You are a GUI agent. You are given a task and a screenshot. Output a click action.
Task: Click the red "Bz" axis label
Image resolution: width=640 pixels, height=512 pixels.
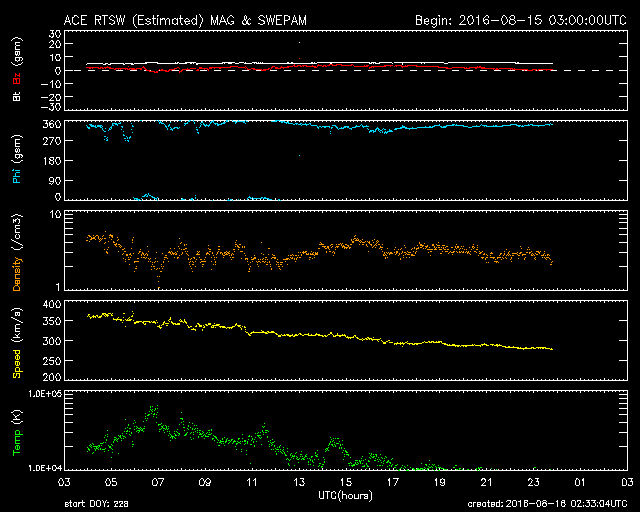coord(17,78)
